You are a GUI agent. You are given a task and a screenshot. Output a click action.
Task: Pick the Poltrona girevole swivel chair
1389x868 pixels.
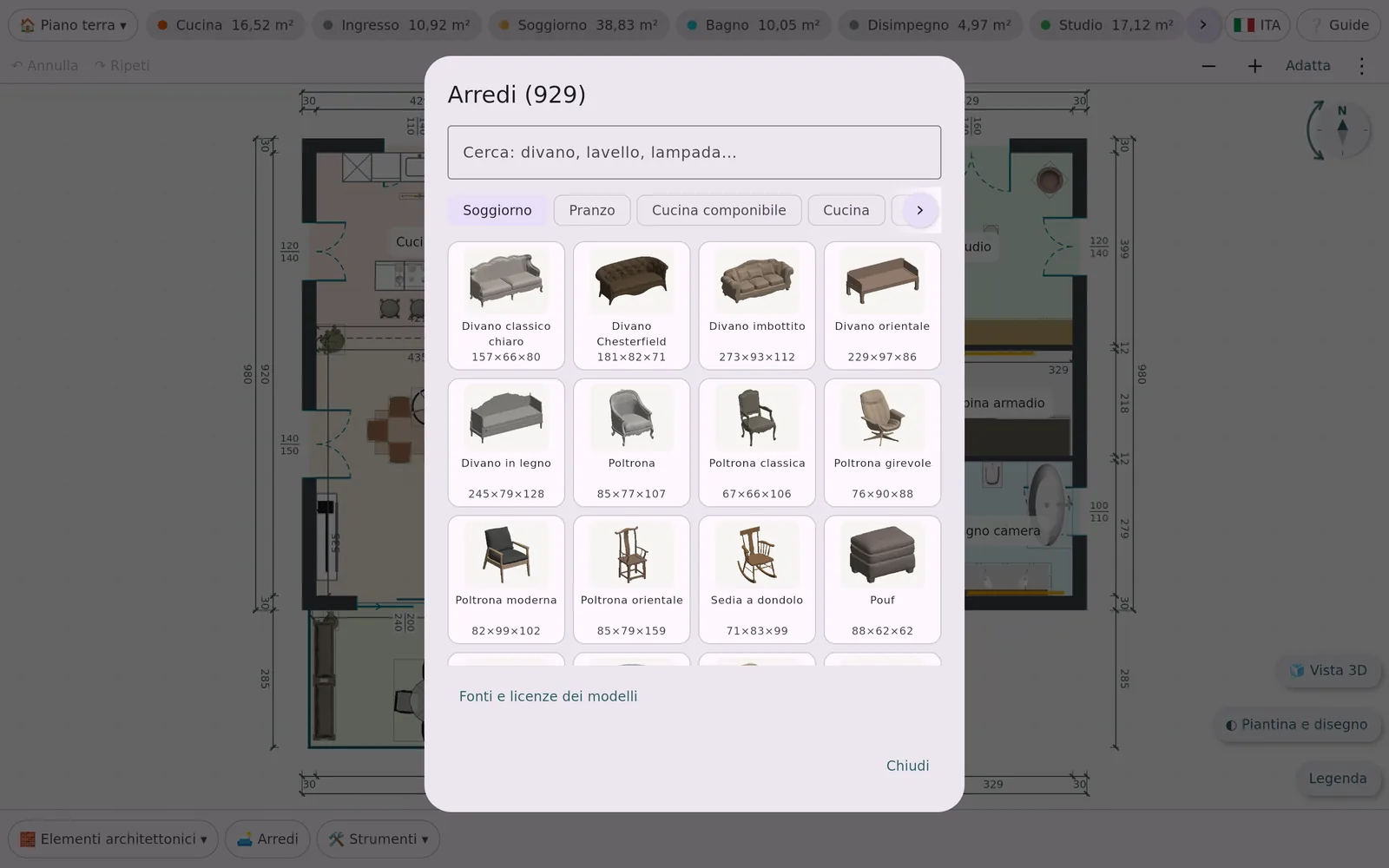click(882, 443)
